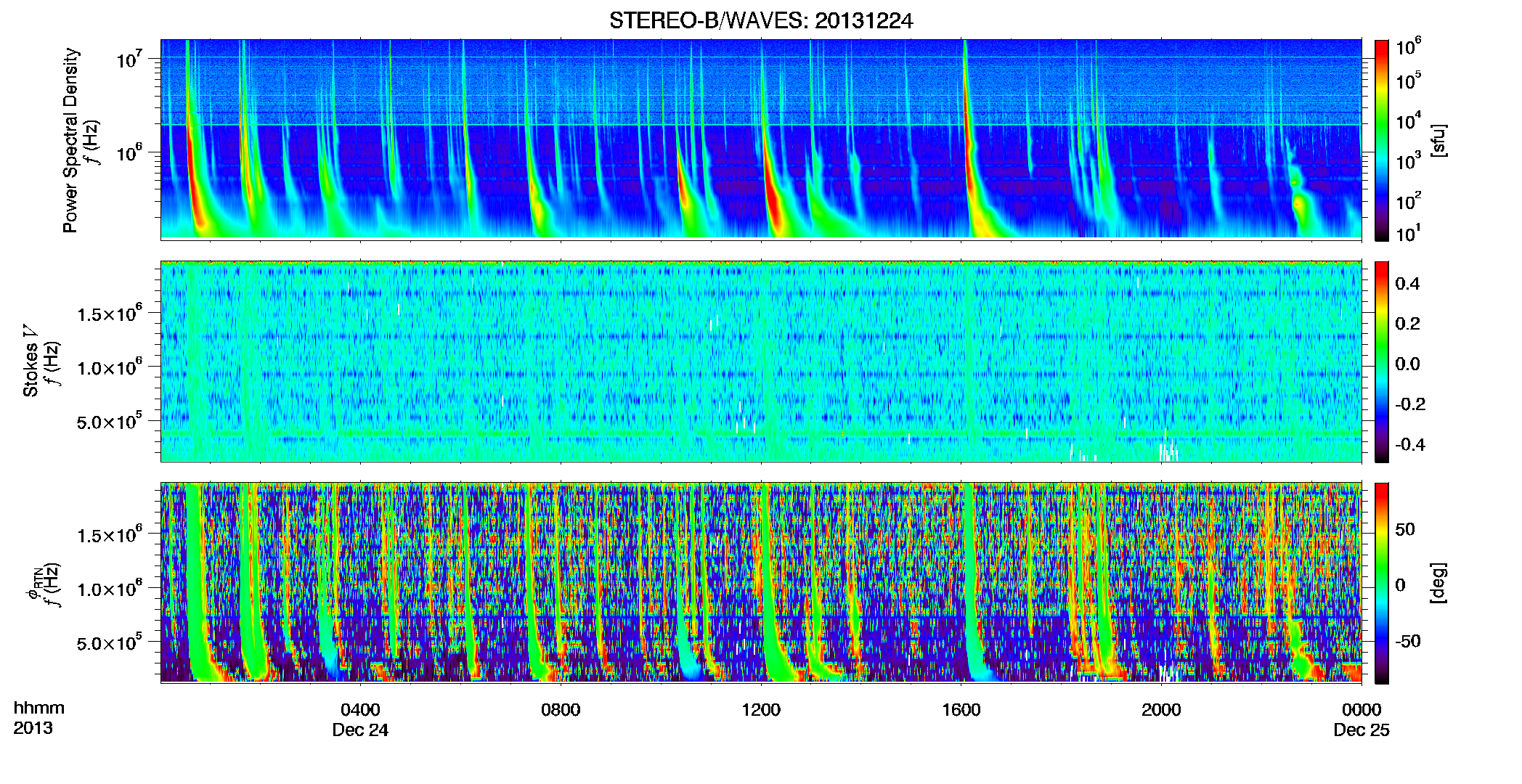The width and height of the screenshot is (1522, 784).
Task: Click the 10^1 label on sfu color bar
Action: point(1408,234)
